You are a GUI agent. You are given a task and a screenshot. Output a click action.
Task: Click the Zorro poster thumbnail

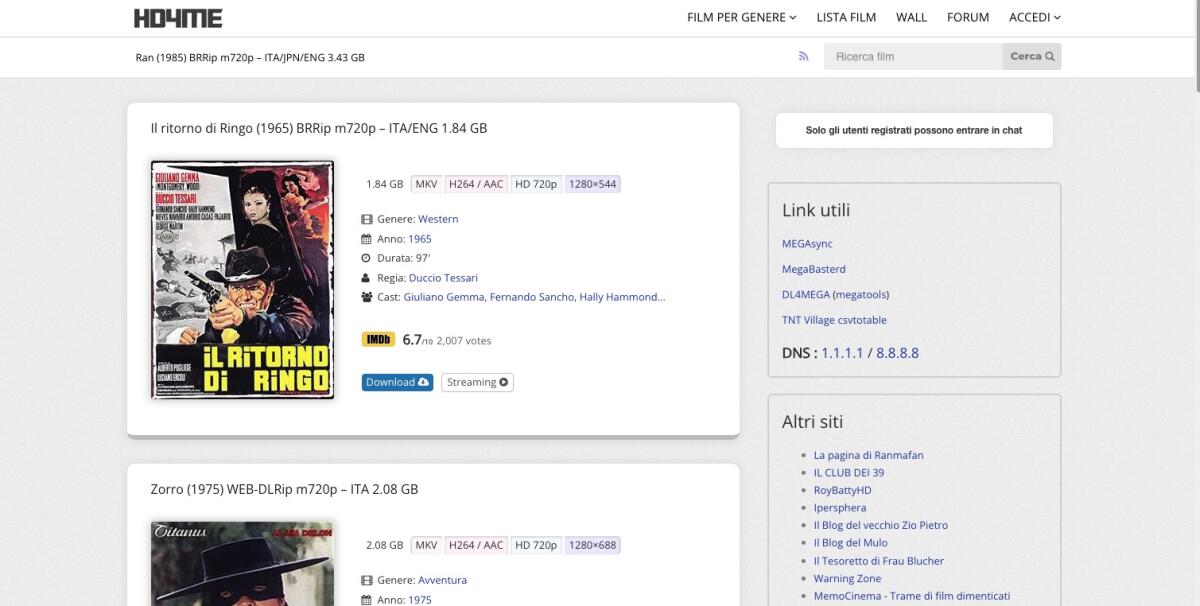pyautogui.click(x=242, y=564)
